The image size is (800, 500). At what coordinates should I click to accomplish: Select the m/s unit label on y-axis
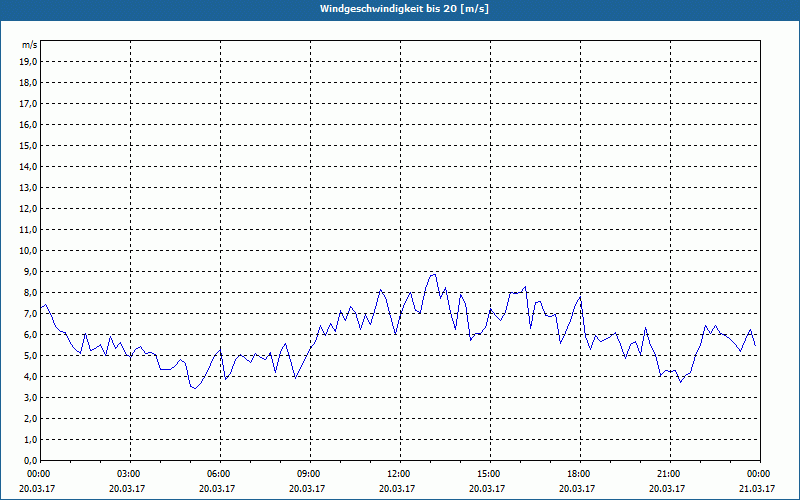pyautogui.click(x=29, y=45)
